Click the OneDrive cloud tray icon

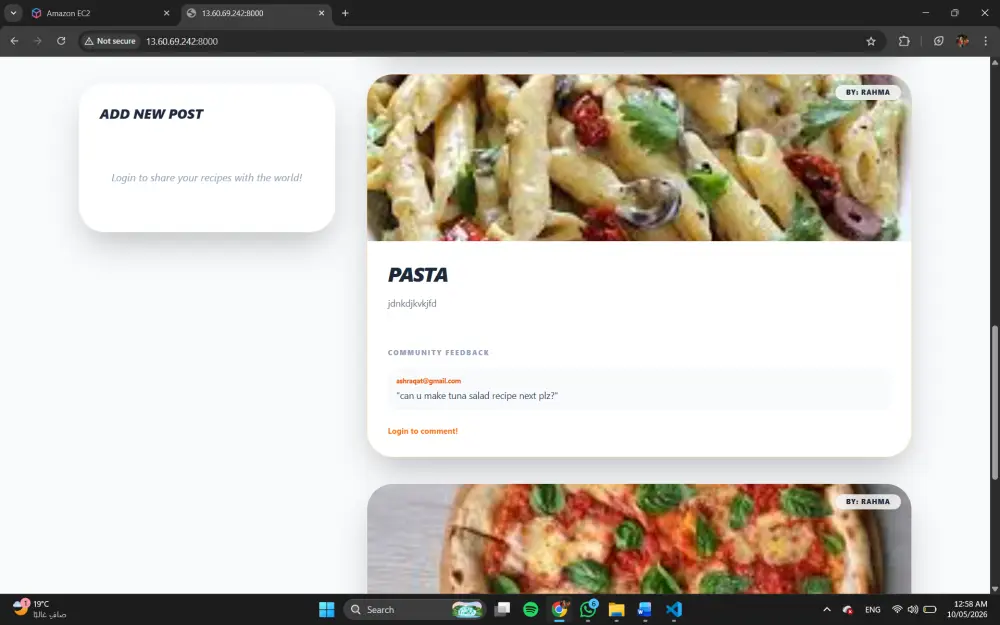click(848, 610)
